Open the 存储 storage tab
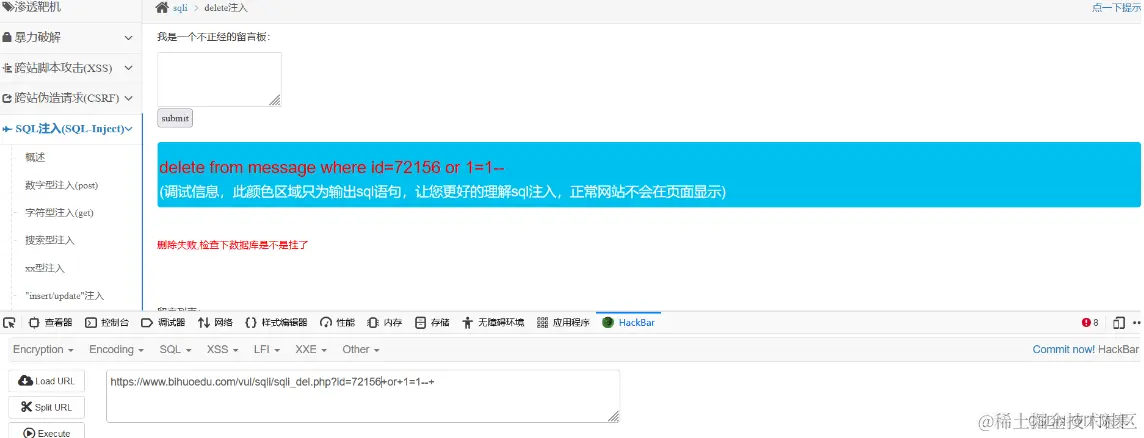 click(x=432, y=323)
